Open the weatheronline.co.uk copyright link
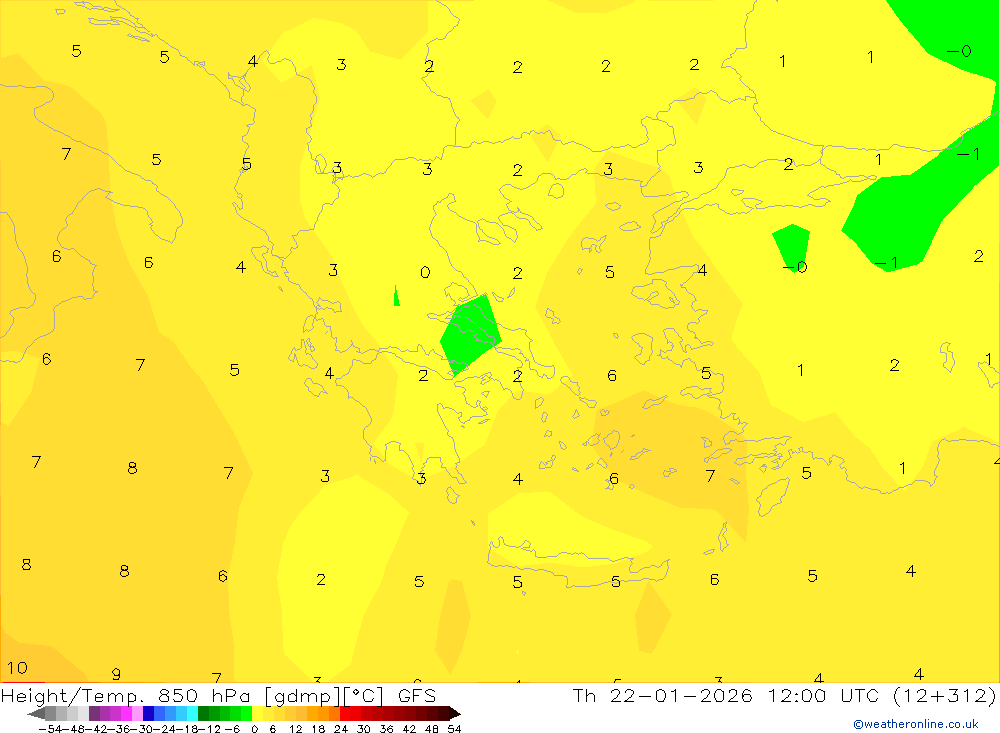Screen dimensions: 1000x733 click(916, 724)
